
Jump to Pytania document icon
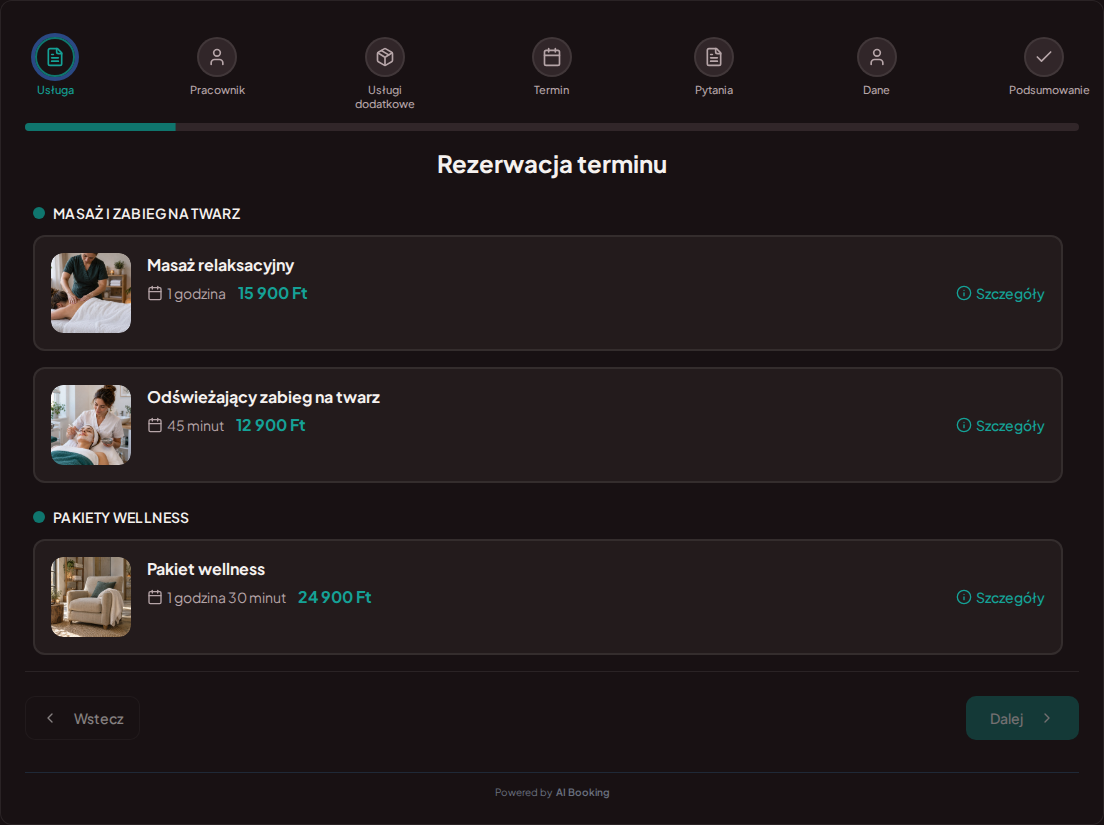point(714,57)
